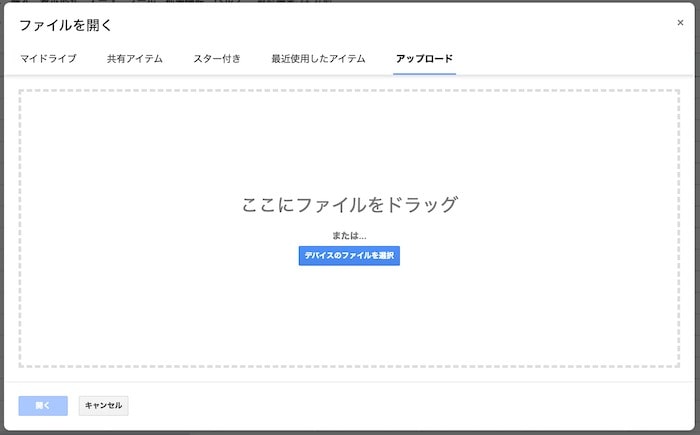This screenshot has width=700, height=435.
Task: Go to the 最近使用したアイテム tab
Action: (x=318, y=59)
